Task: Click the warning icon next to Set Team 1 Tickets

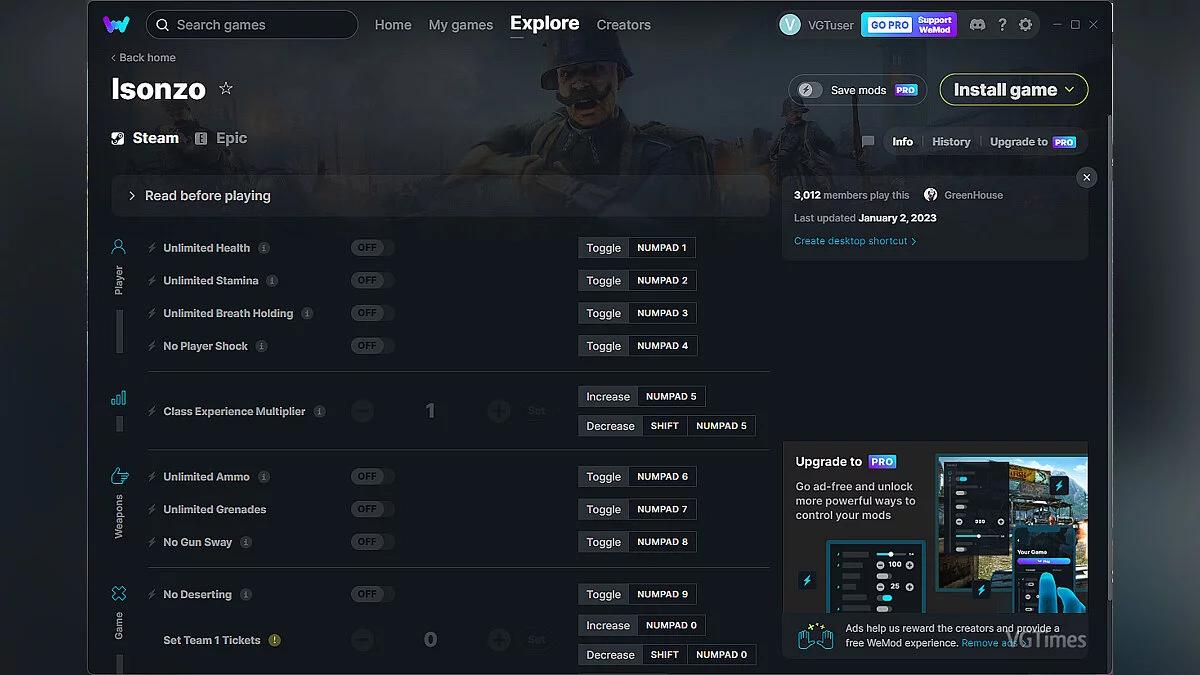Action: click(275, 640)
